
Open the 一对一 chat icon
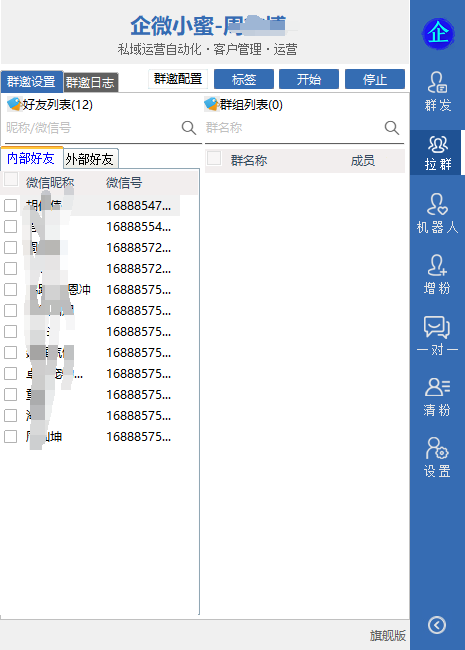pyautogui.click(x=438, y=335)
